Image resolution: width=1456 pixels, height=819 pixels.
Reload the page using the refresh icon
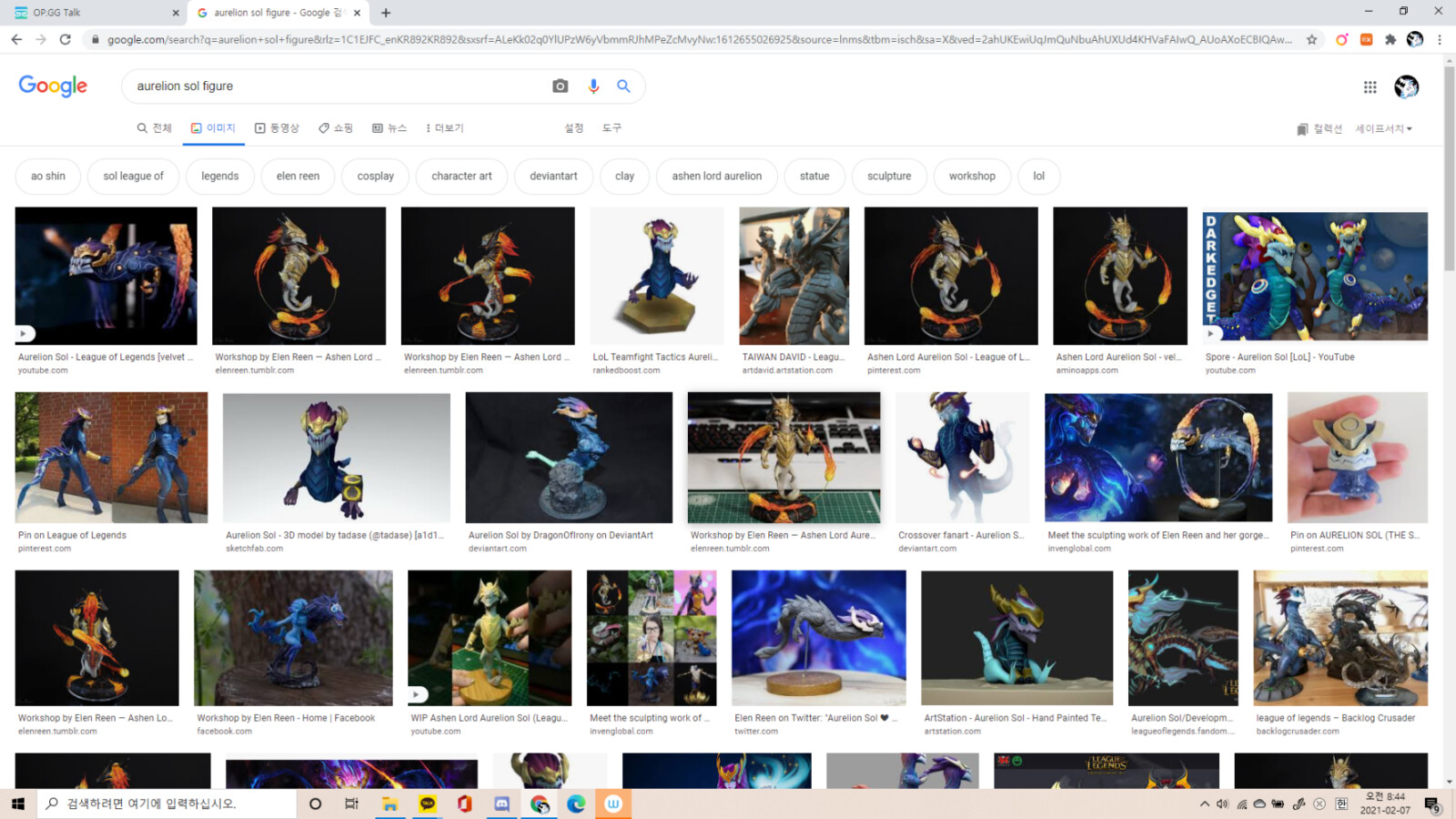64,40
